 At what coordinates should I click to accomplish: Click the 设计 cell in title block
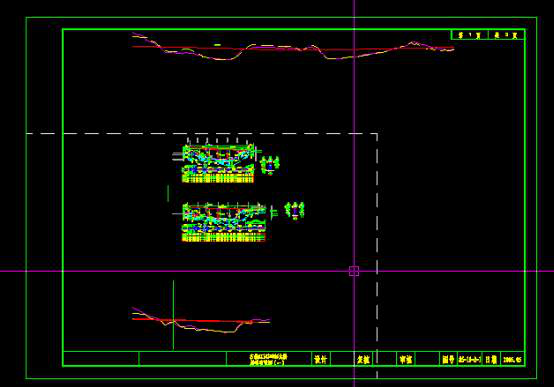[x=321, y=359]
